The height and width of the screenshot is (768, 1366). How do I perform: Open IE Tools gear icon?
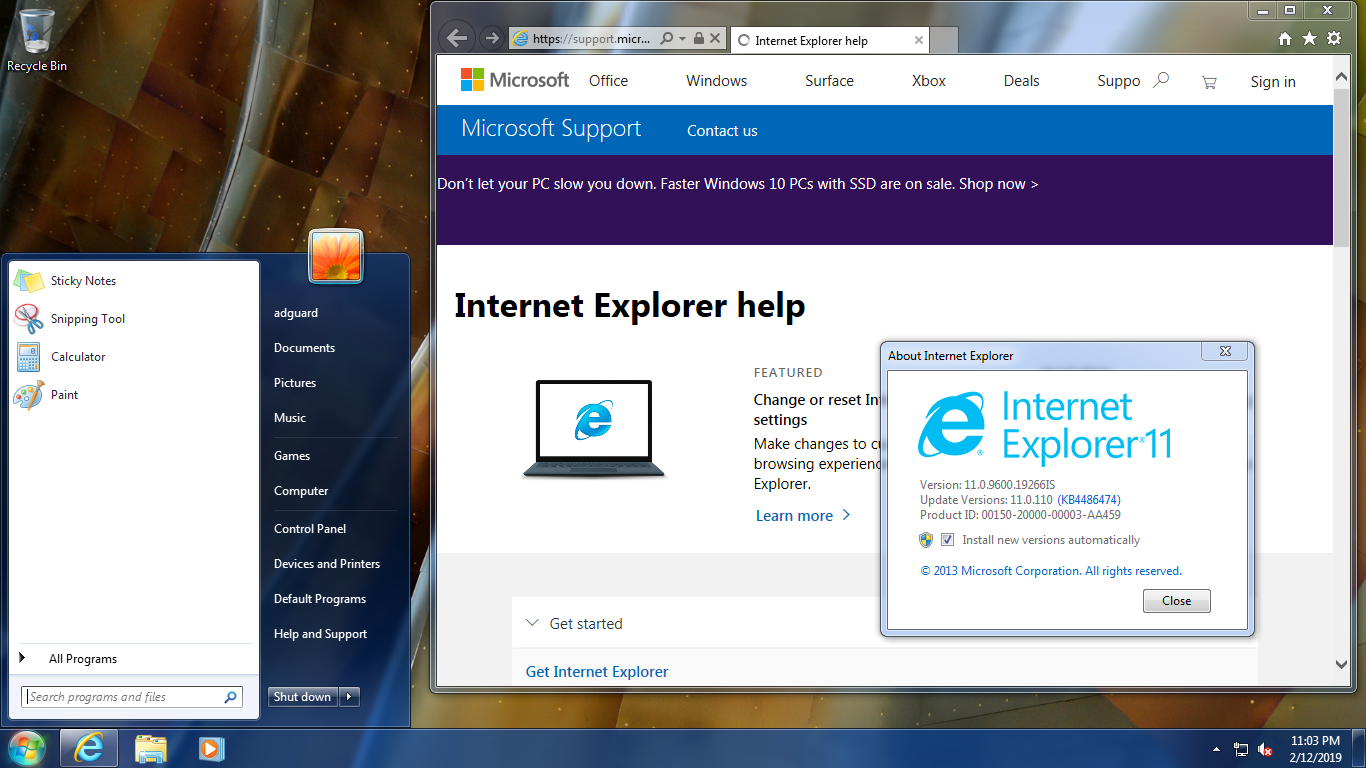[1334, 39]
